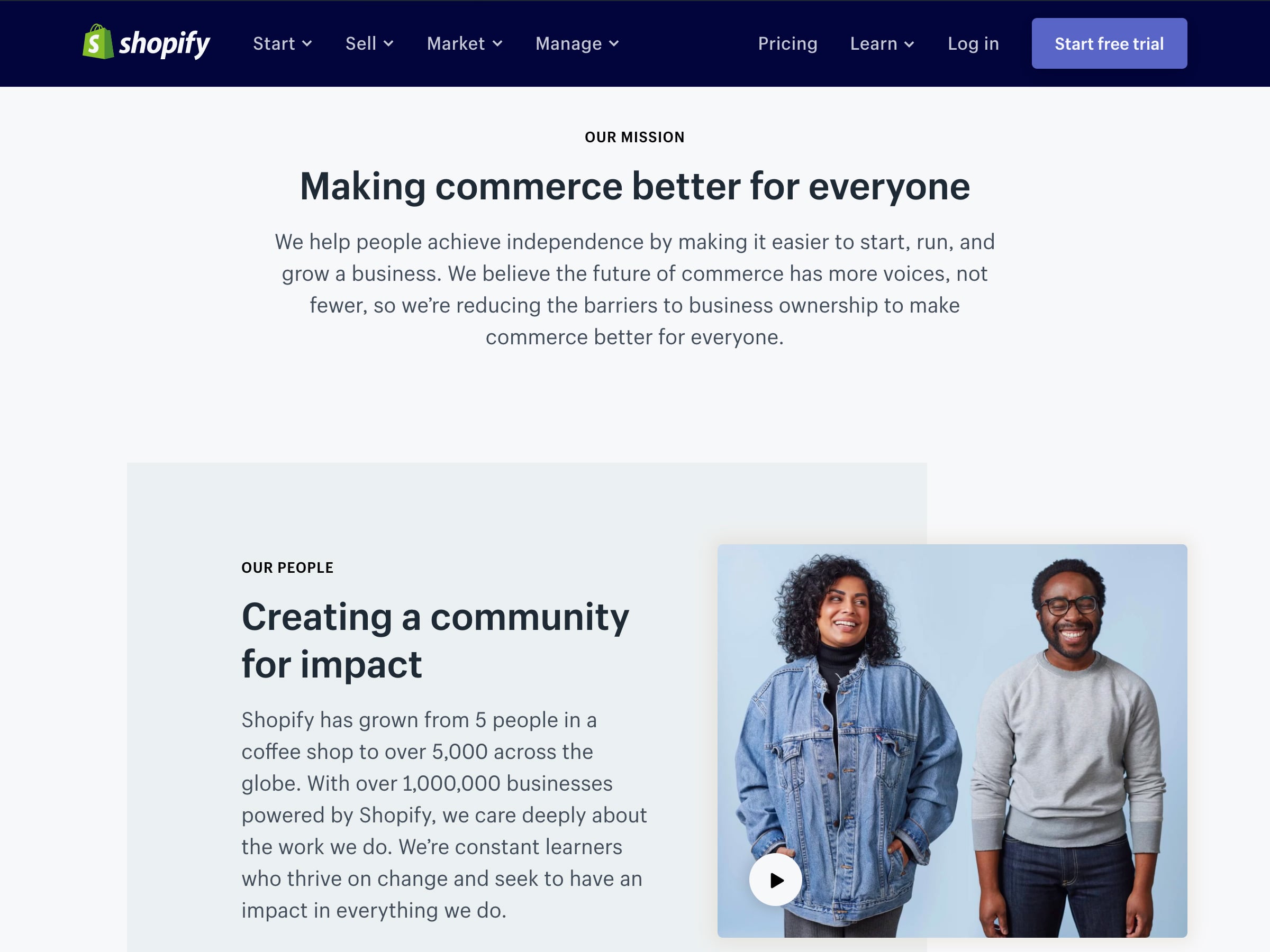Screen dimensions: 1270x952
Task: Expand the Manage dropdown menu
Action: click(578, 43)
